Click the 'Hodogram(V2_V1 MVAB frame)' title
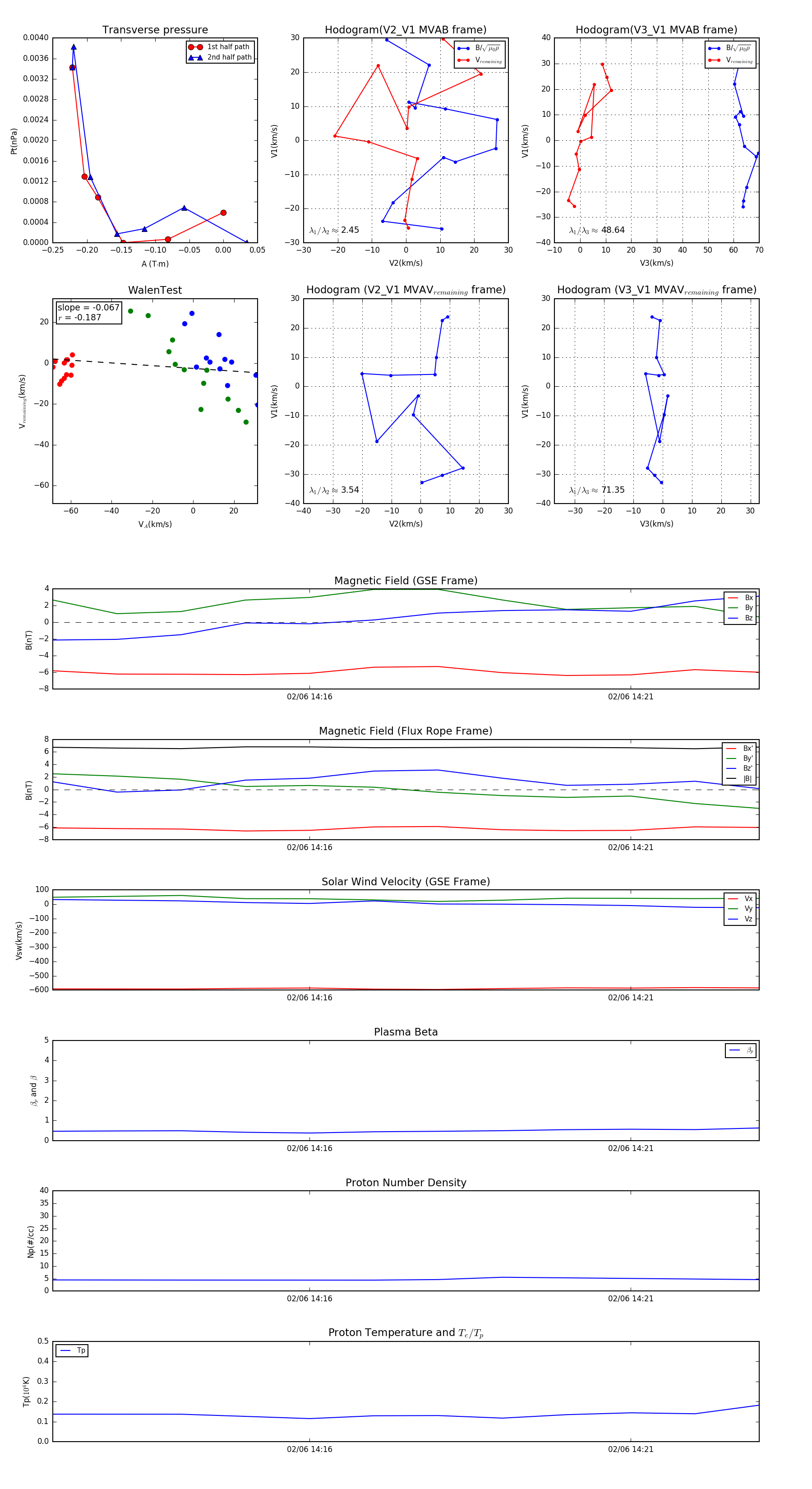This screenshot has height=1489, width=812. tap(406, 30)
